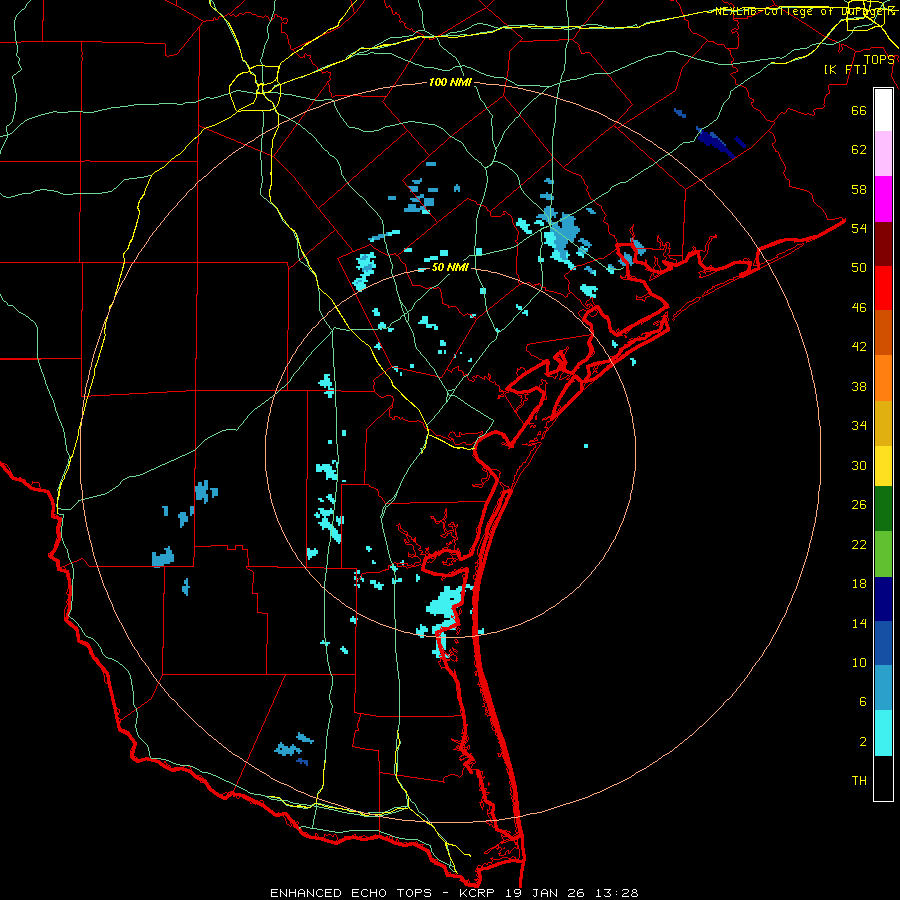Screen dimensions: 900x900
Task: Click the 'TH' threshold legend label
Action: [859, 780]
